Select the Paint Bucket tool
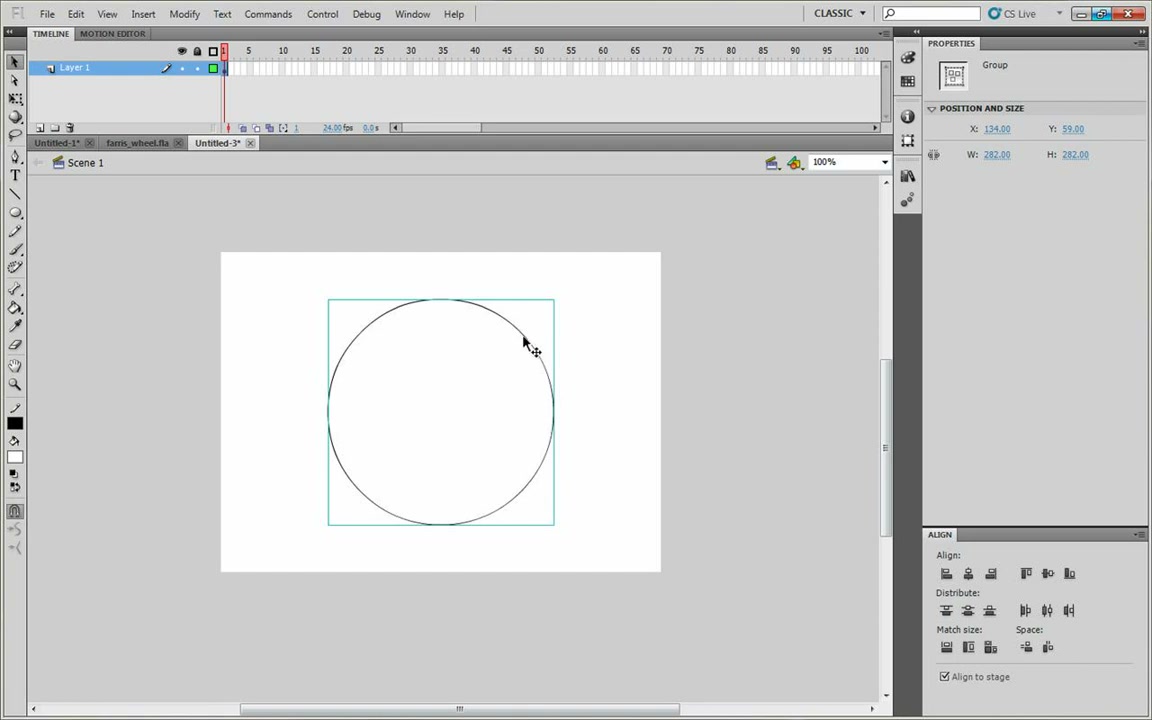 15,308
